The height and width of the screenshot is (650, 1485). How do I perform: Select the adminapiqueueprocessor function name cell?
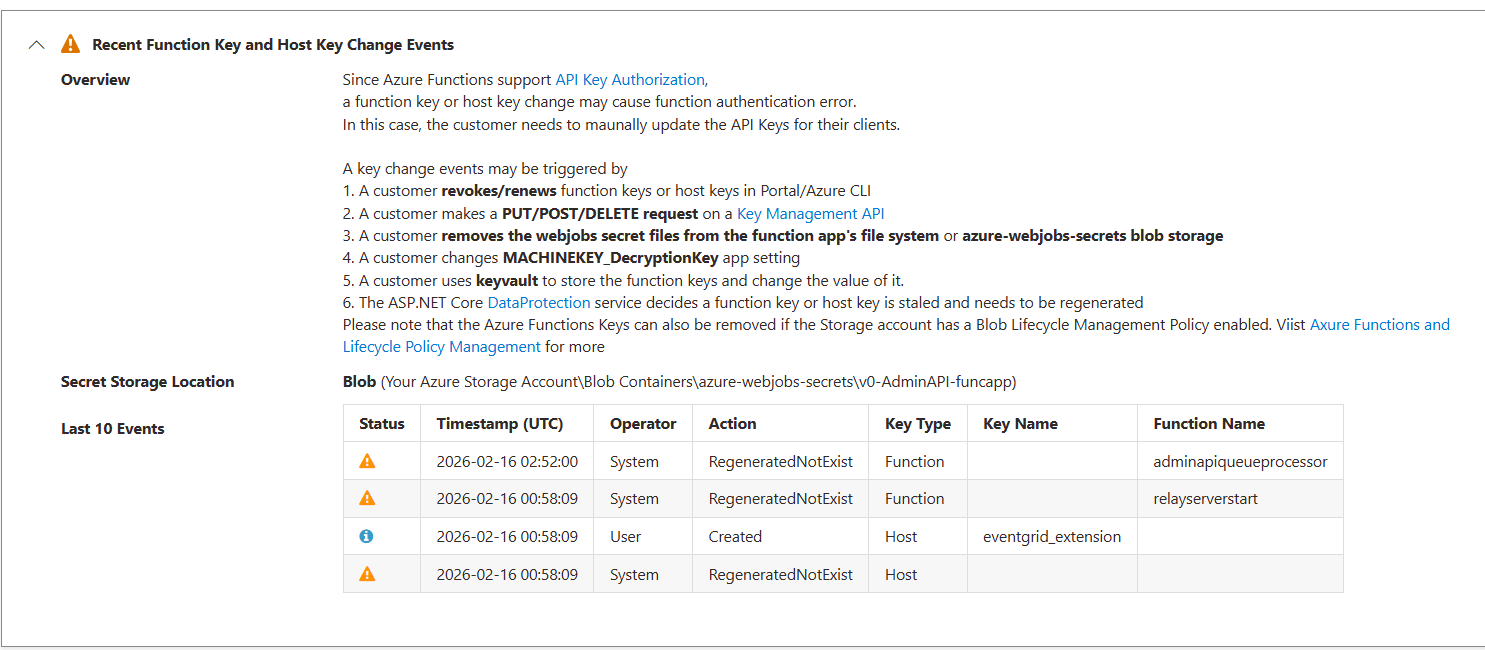[1240, 462]
